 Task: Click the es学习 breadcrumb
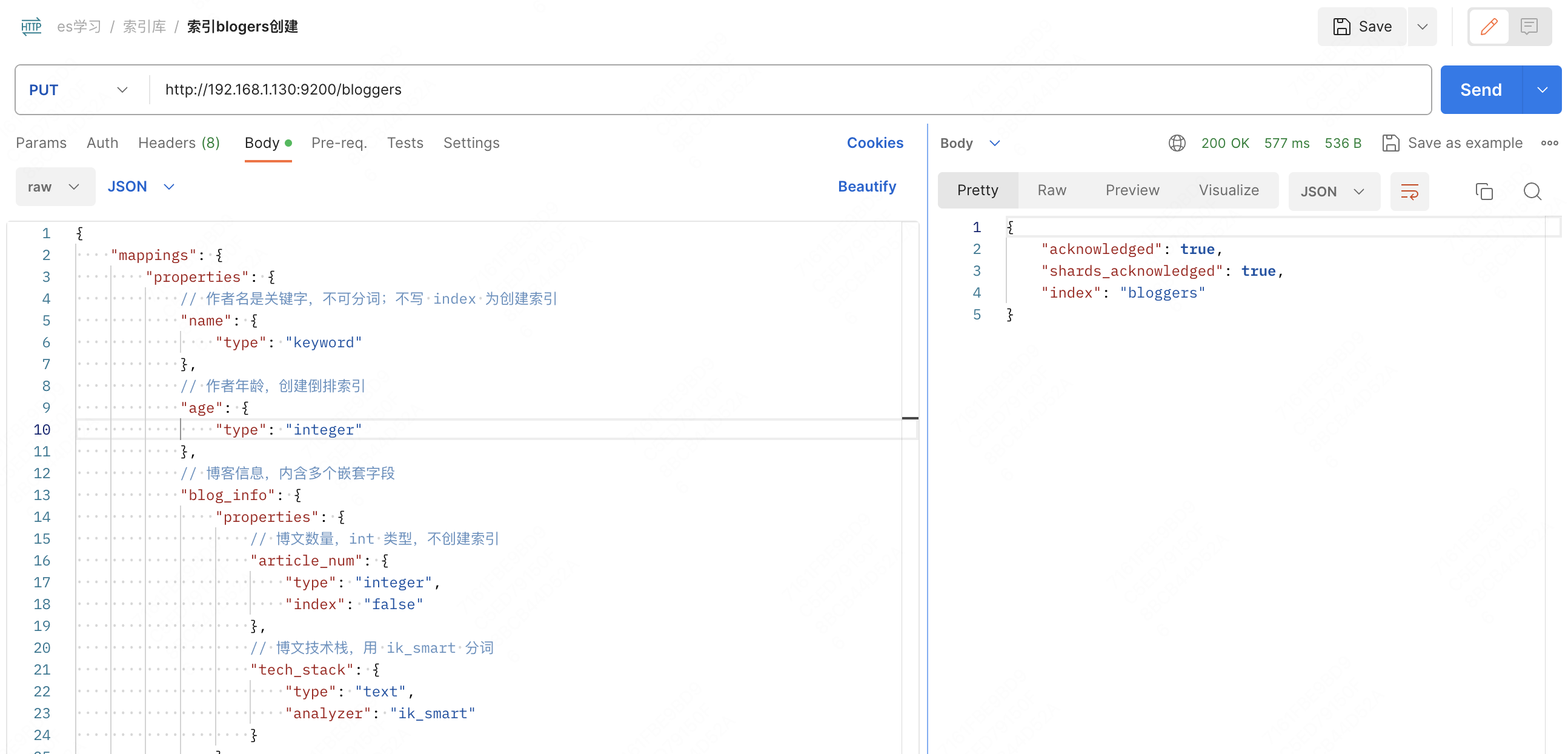click(x=79, y=27)
